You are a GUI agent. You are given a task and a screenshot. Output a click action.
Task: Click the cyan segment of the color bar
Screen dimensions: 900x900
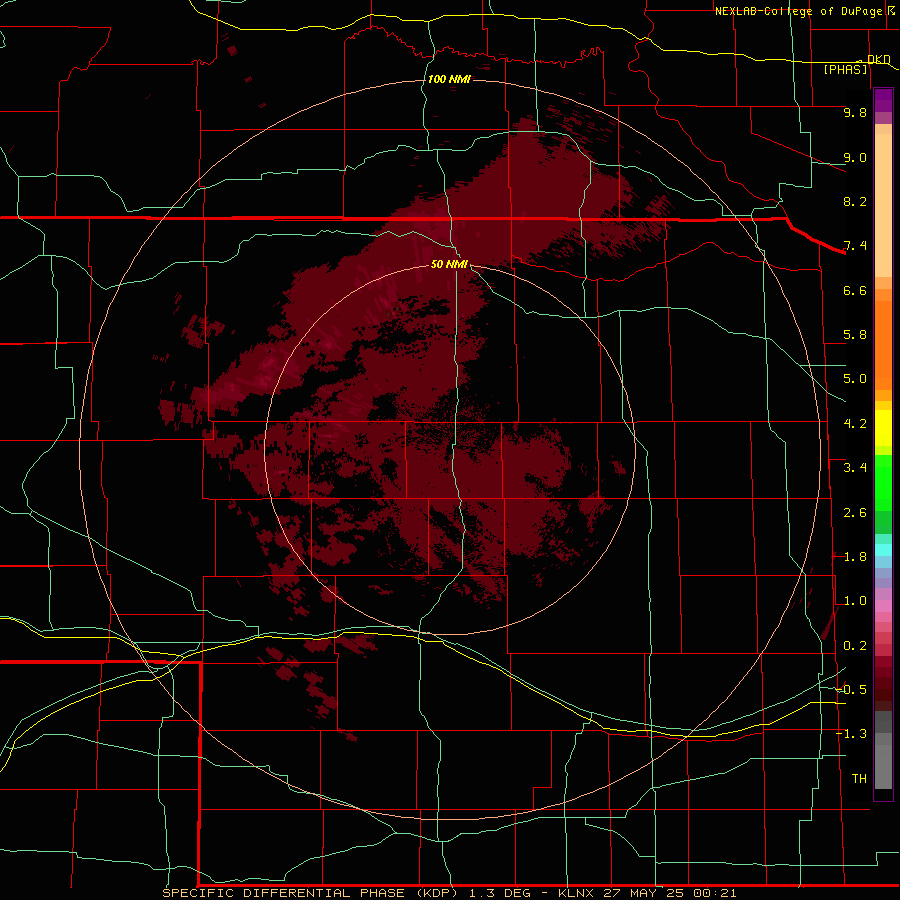pyautogui.click(x=883, y=550)
